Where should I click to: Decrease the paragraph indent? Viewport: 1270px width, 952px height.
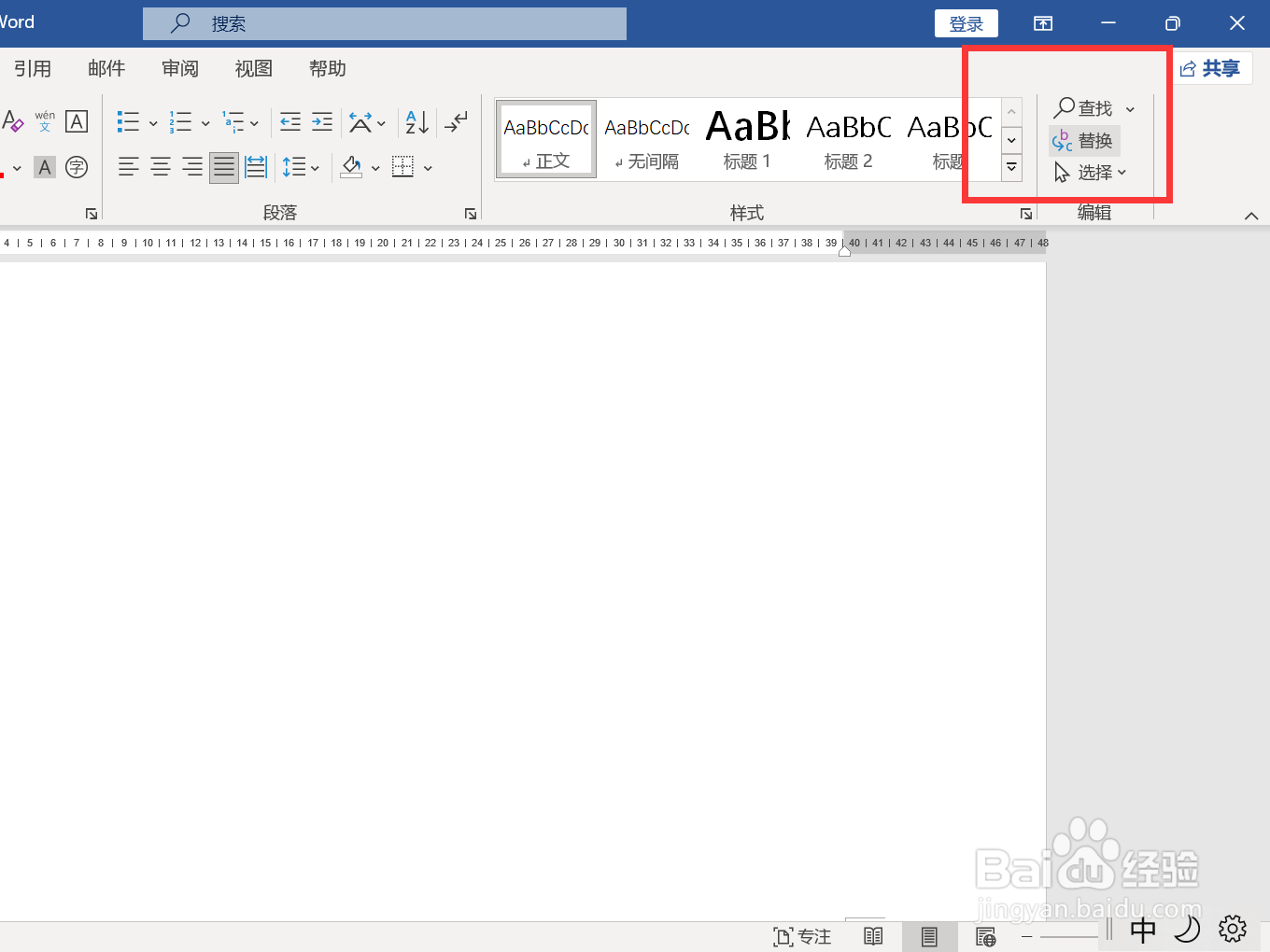coord(290,121)
